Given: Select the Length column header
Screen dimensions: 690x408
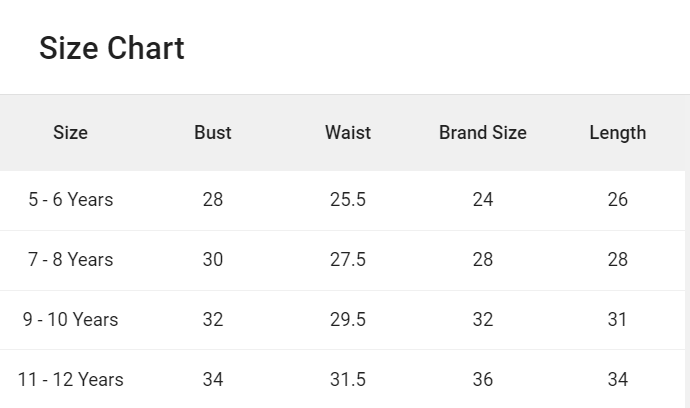Looking at the screenshot, I should [618, 133].
